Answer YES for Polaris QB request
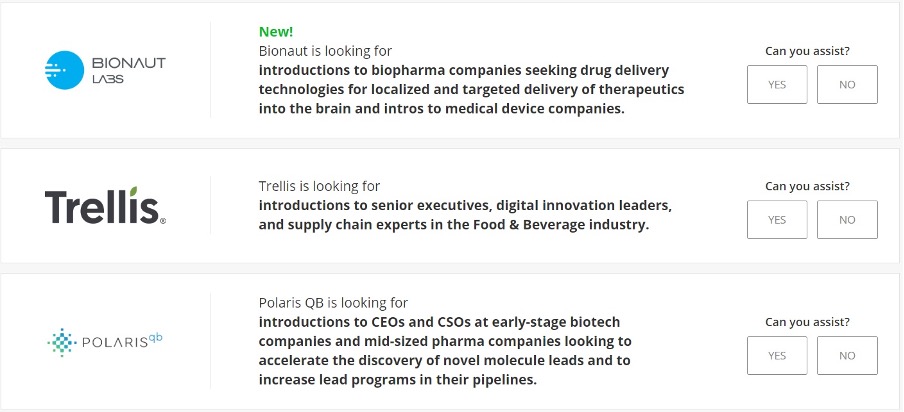The height and width of the screenshot is (412, 904). point(777,356)
